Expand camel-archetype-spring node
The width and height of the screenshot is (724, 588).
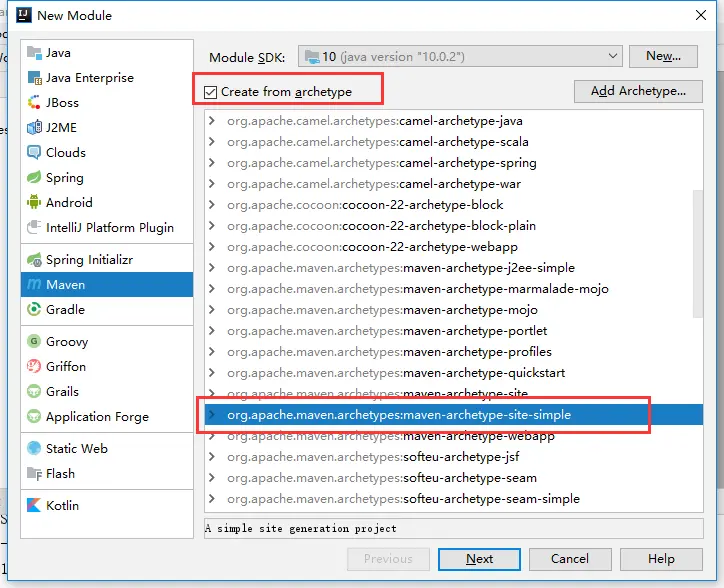pos(212,163)
